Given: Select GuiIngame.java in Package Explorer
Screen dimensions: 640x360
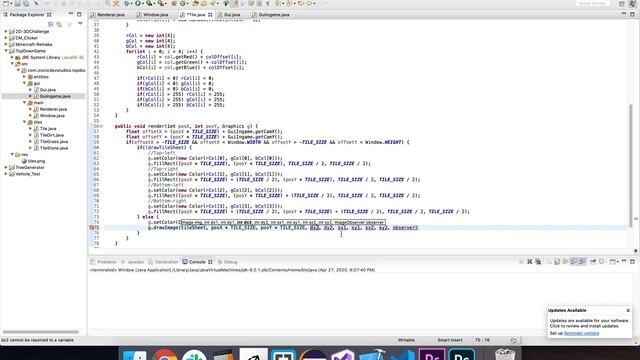Looking at the screenshot, I should click(x=55, y=96).
